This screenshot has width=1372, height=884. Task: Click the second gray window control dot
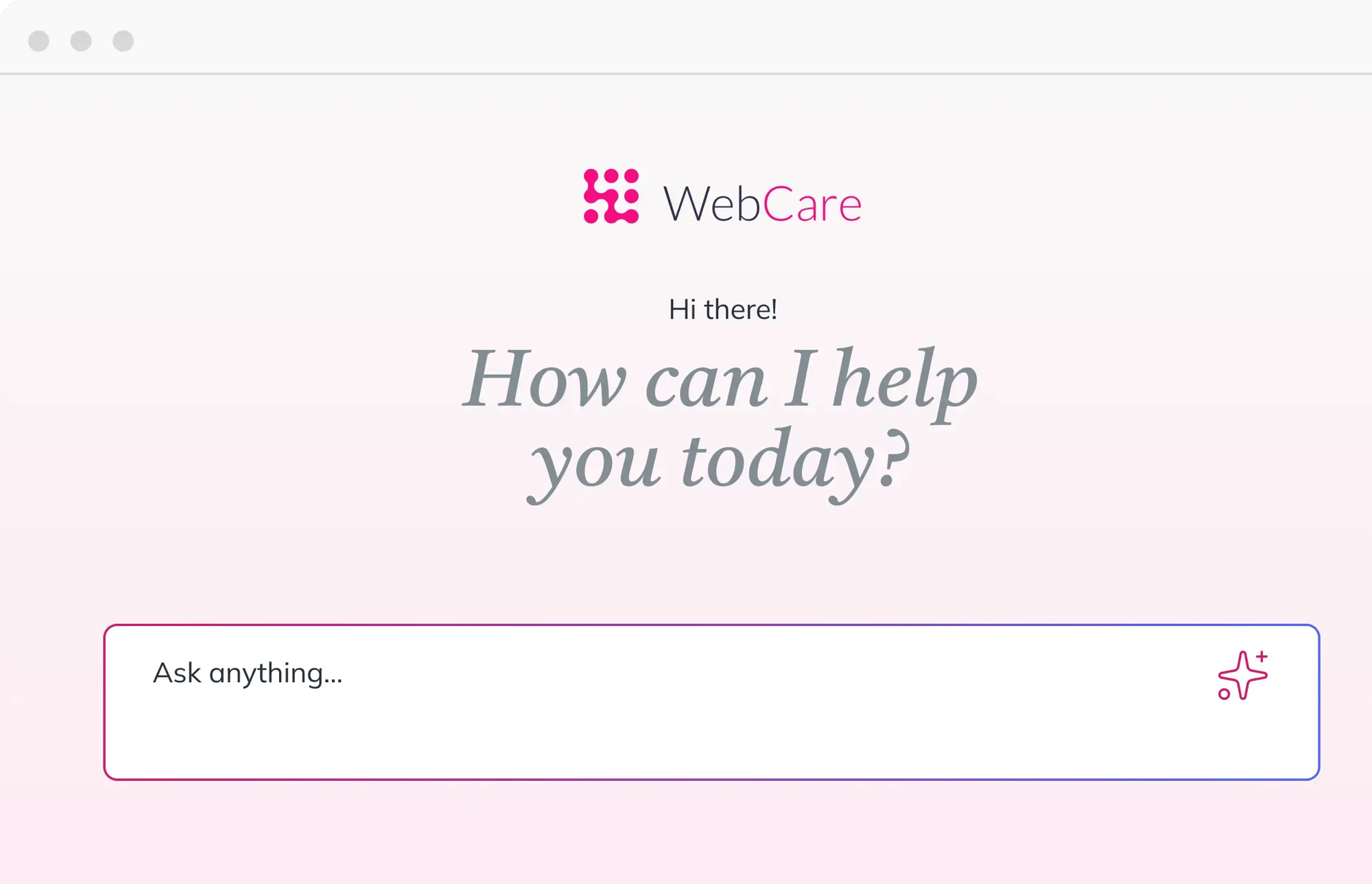pos(81,41)
